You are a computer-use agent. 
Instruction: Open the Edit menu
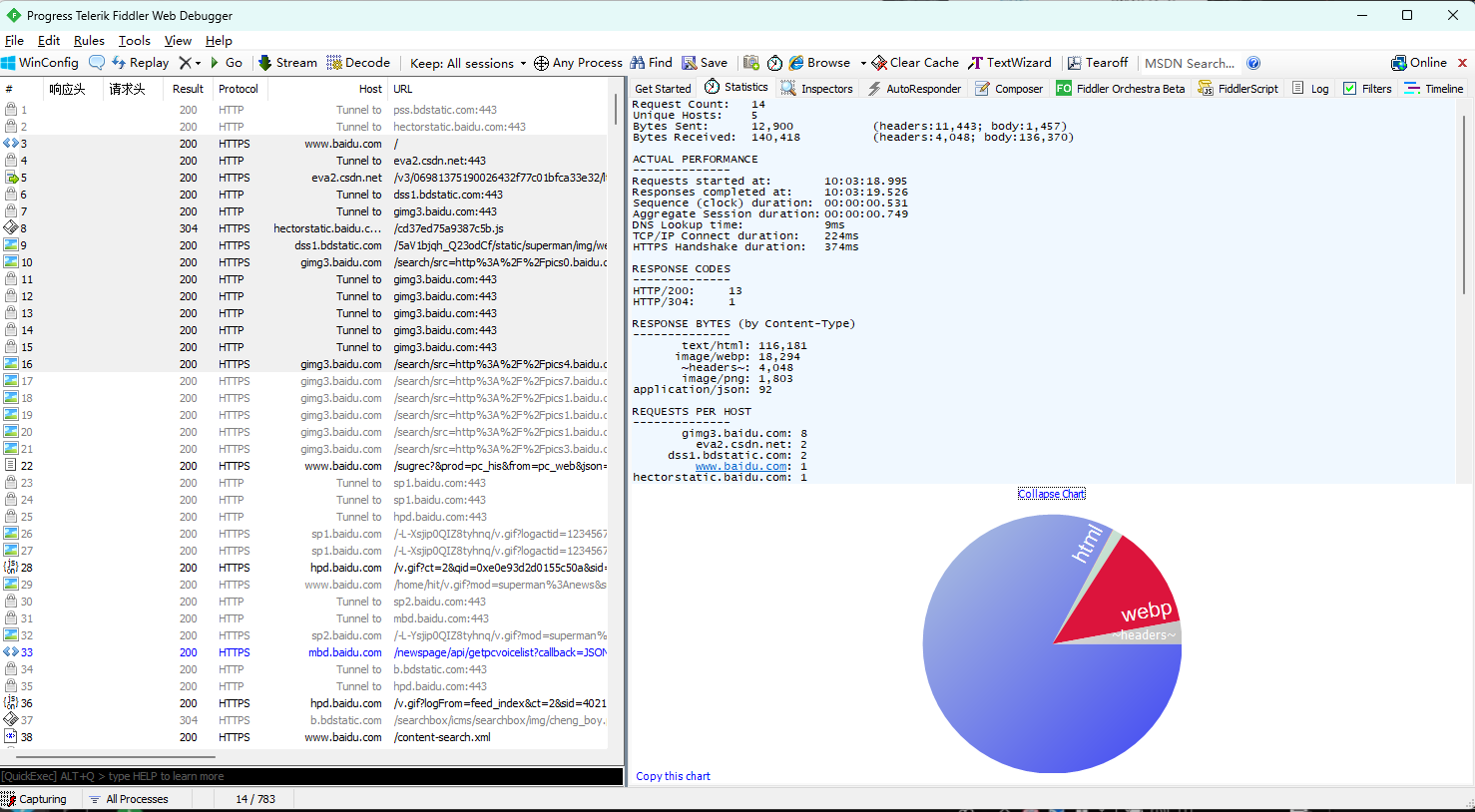pos(49,41)
